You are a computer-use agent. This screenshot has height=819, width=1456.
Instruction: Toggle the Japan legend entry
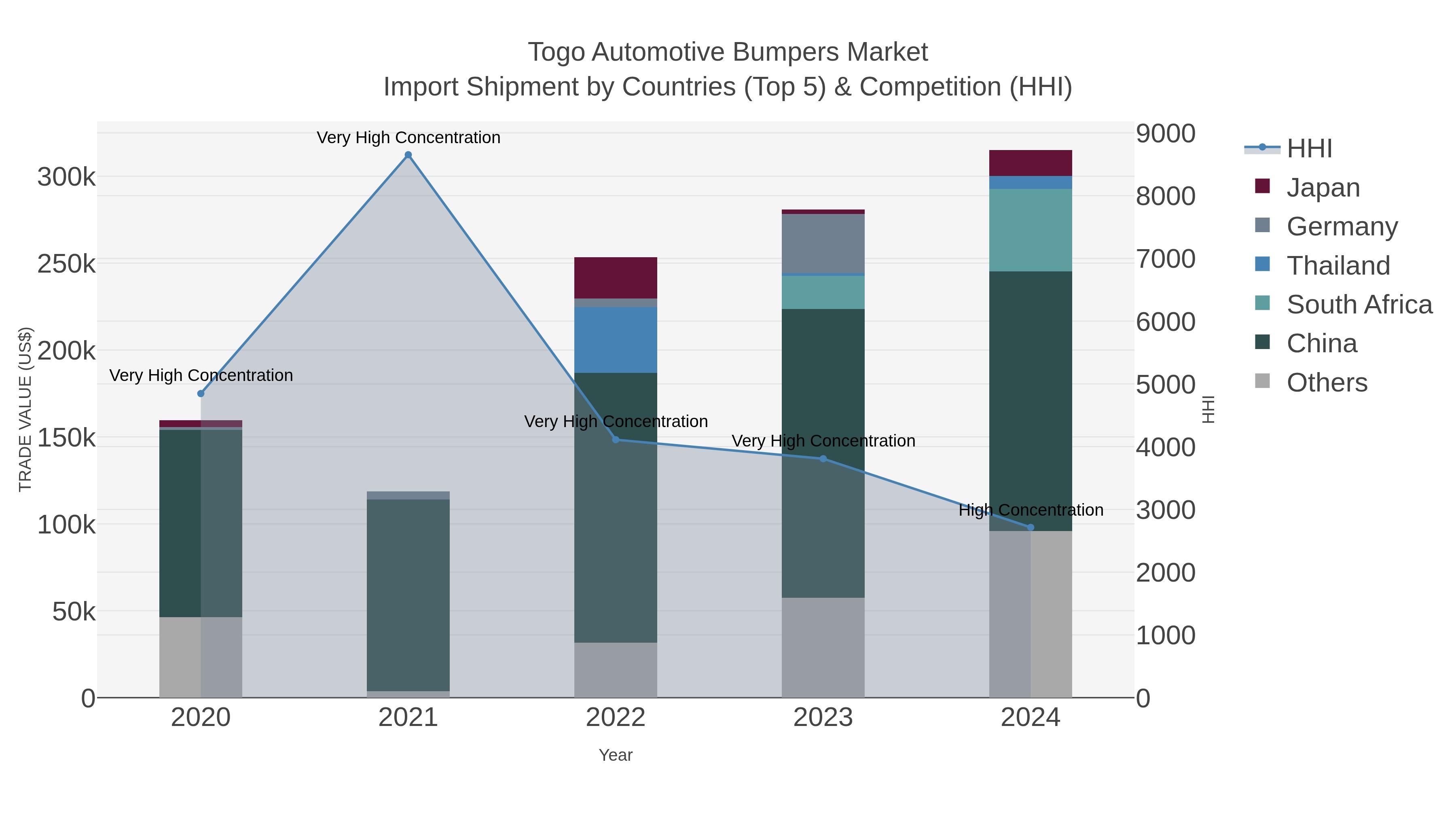tap(1307, 187)
